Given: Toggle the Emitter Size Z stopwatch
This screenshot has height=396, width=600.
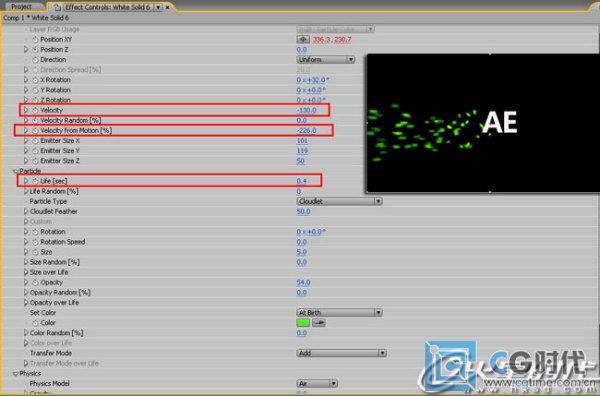Looking at the screenshot, I should [x=35, y=161].
